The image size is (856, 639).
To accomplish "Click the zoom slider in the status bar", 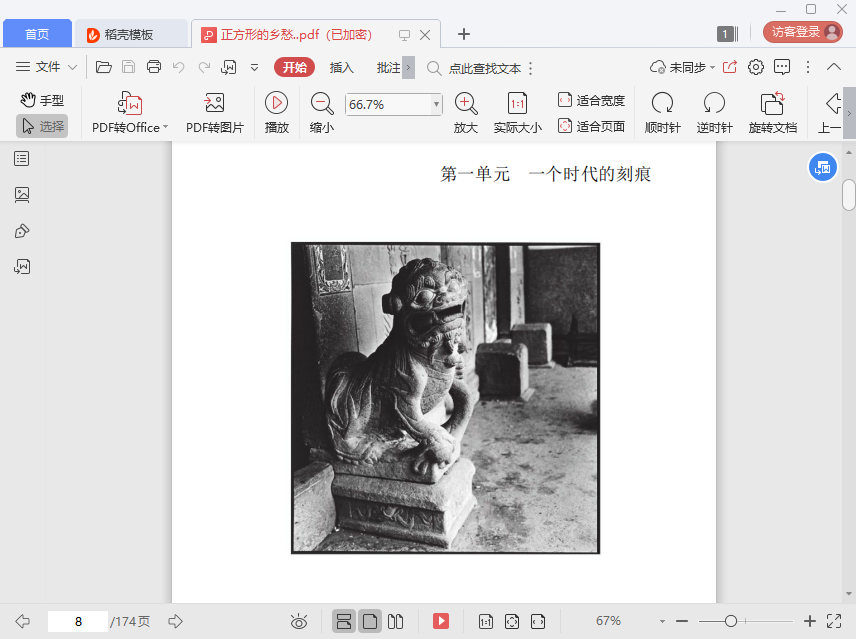I will pos(732,621).
